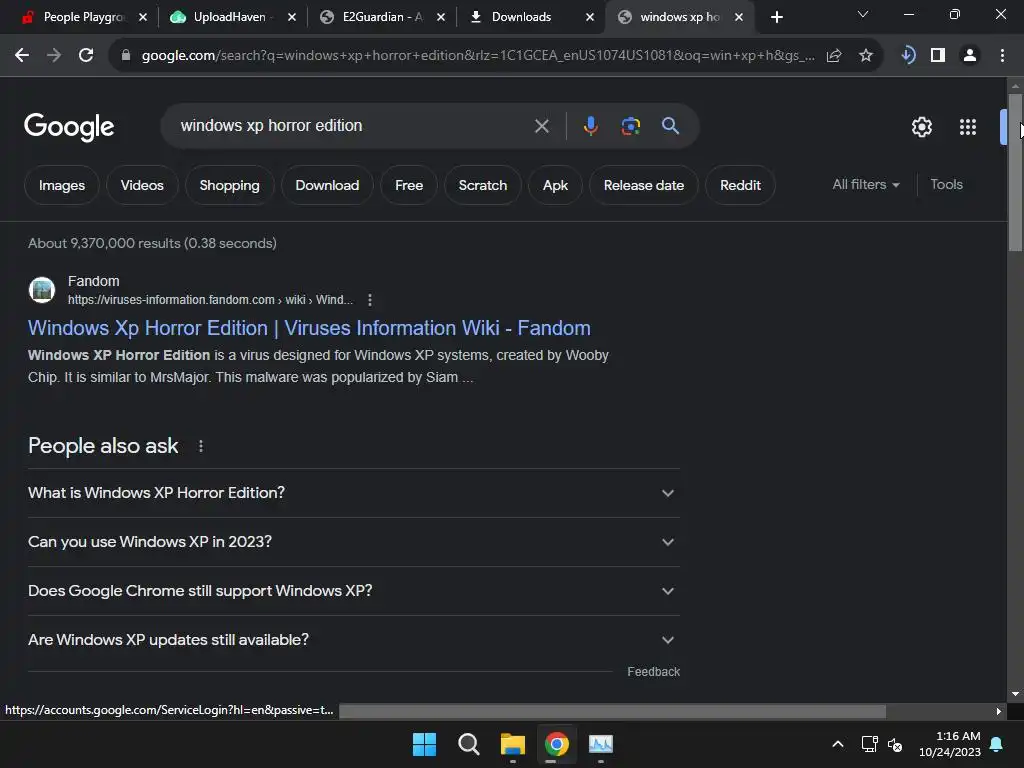Filter results by Images
Screen dimensions: 1024x768
pyautogui.click(x=62, y=185)
